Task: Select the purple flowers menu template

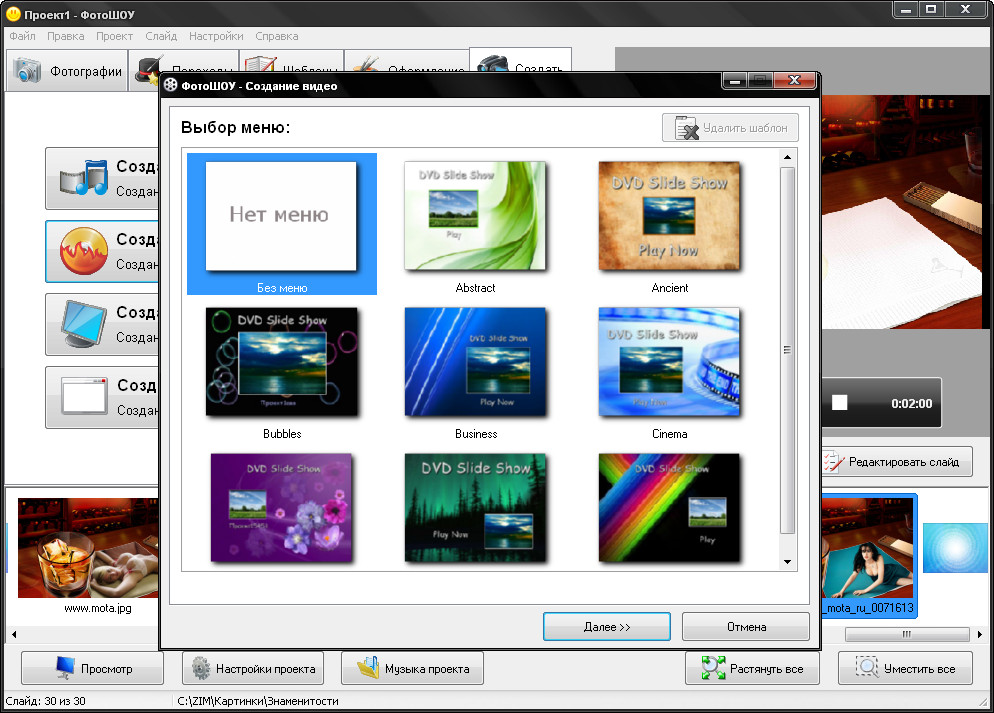Action: click(281, 508)
